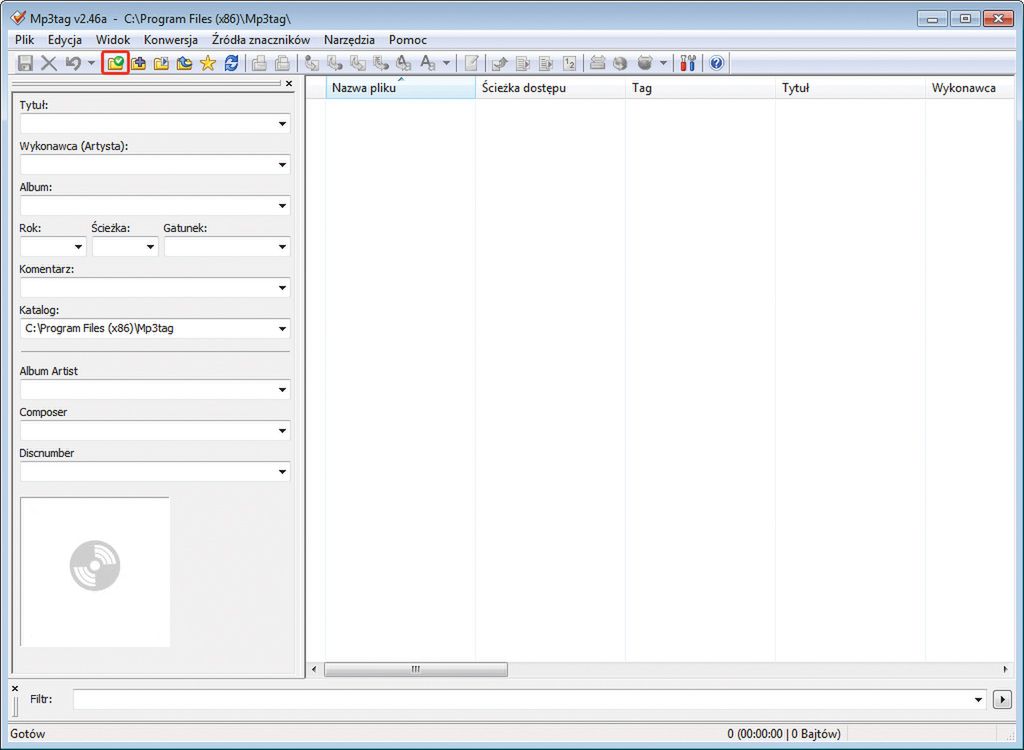Click the filter options arrow button
Screen dimensions: 1024x750
point(1002,700)
